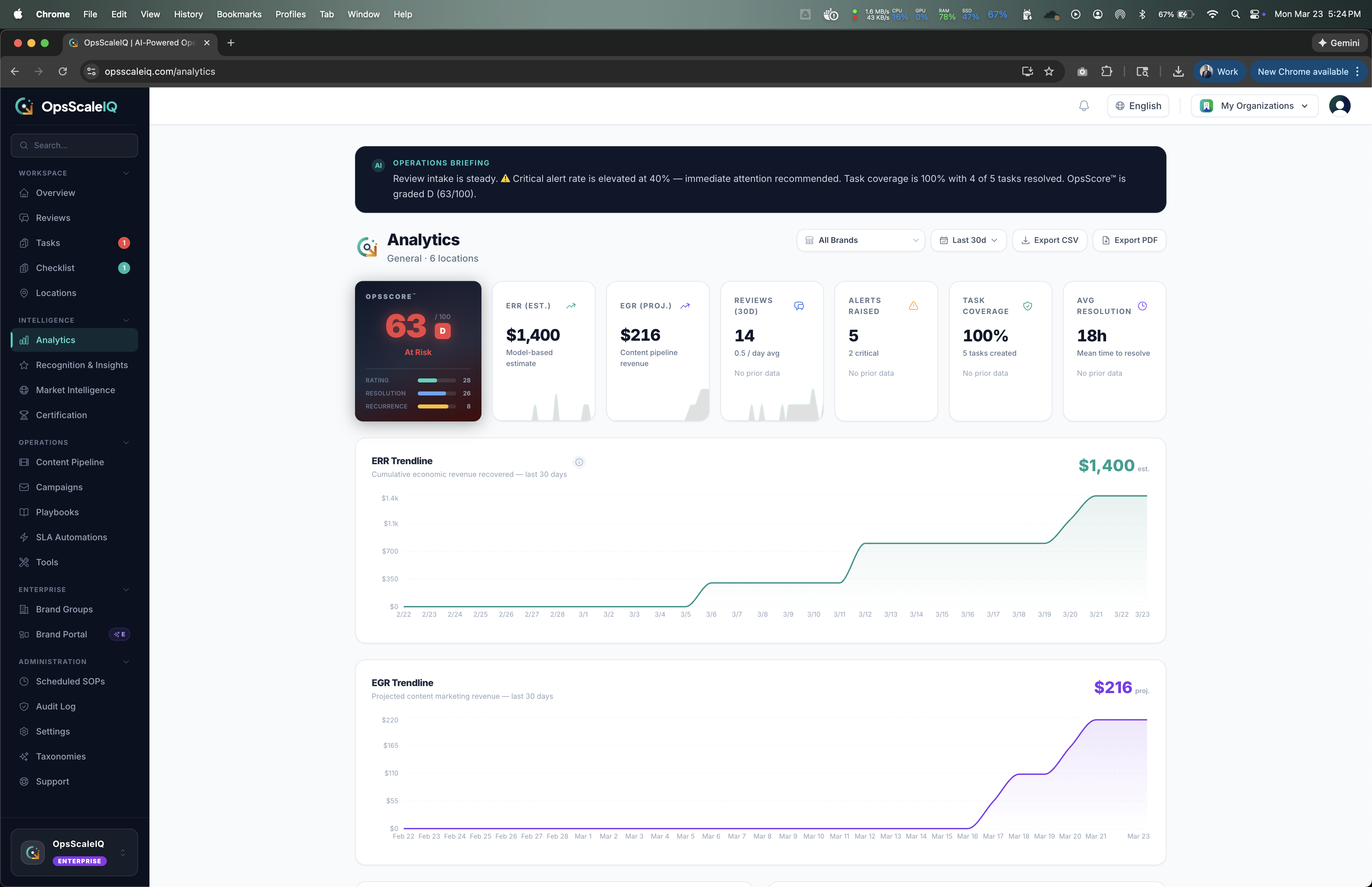Open Chrome extensions puzzle icon

click(x=1106, y=71)
